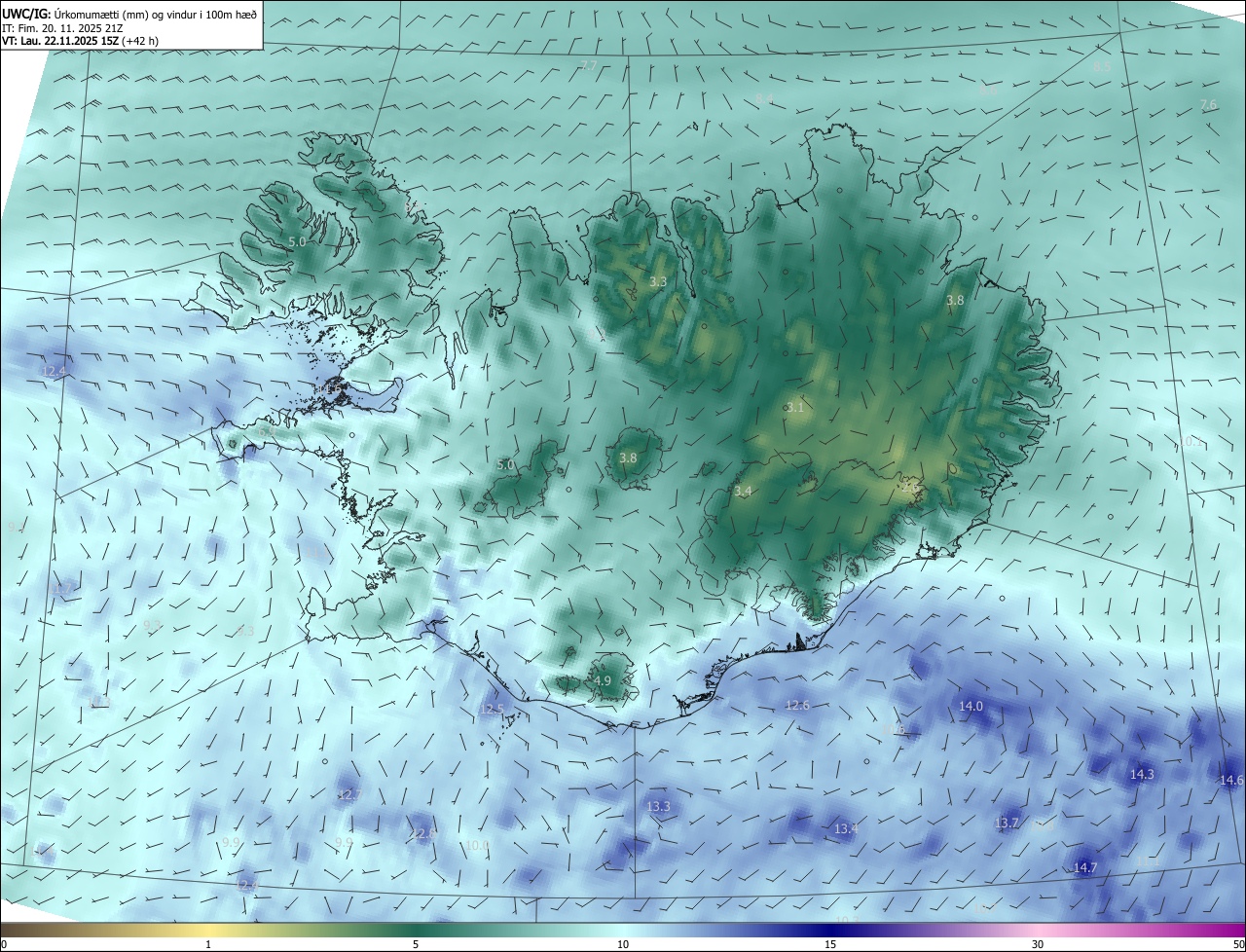Click the colorbar tick label 50
The width and height of the screenshot is (1246, 952).
(1238, 944)
